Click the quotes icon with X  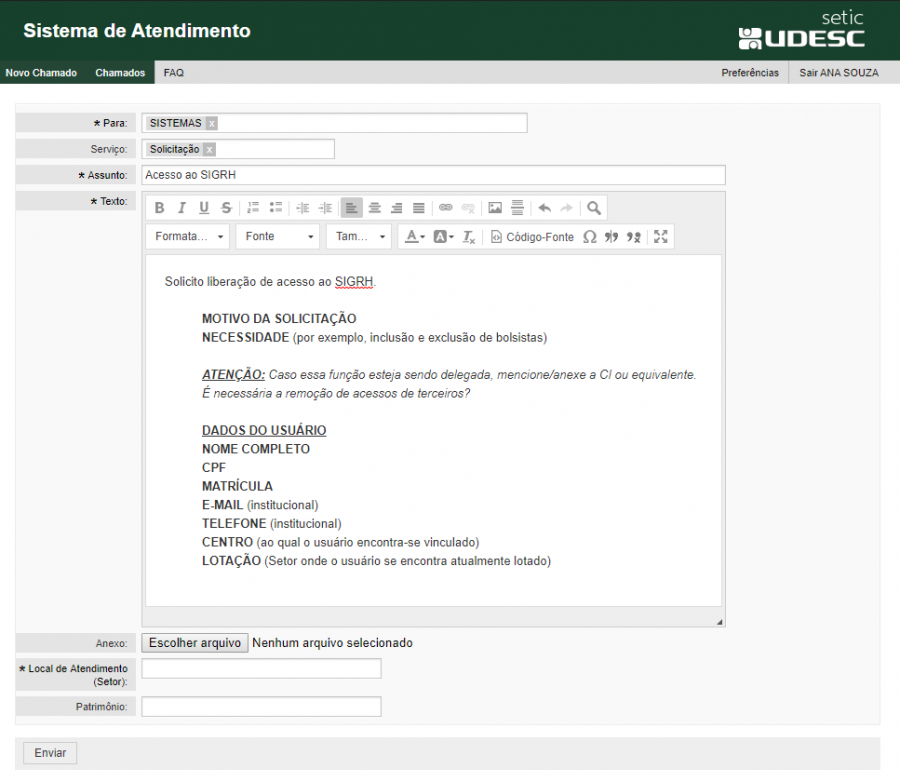[x=633, y=237]
